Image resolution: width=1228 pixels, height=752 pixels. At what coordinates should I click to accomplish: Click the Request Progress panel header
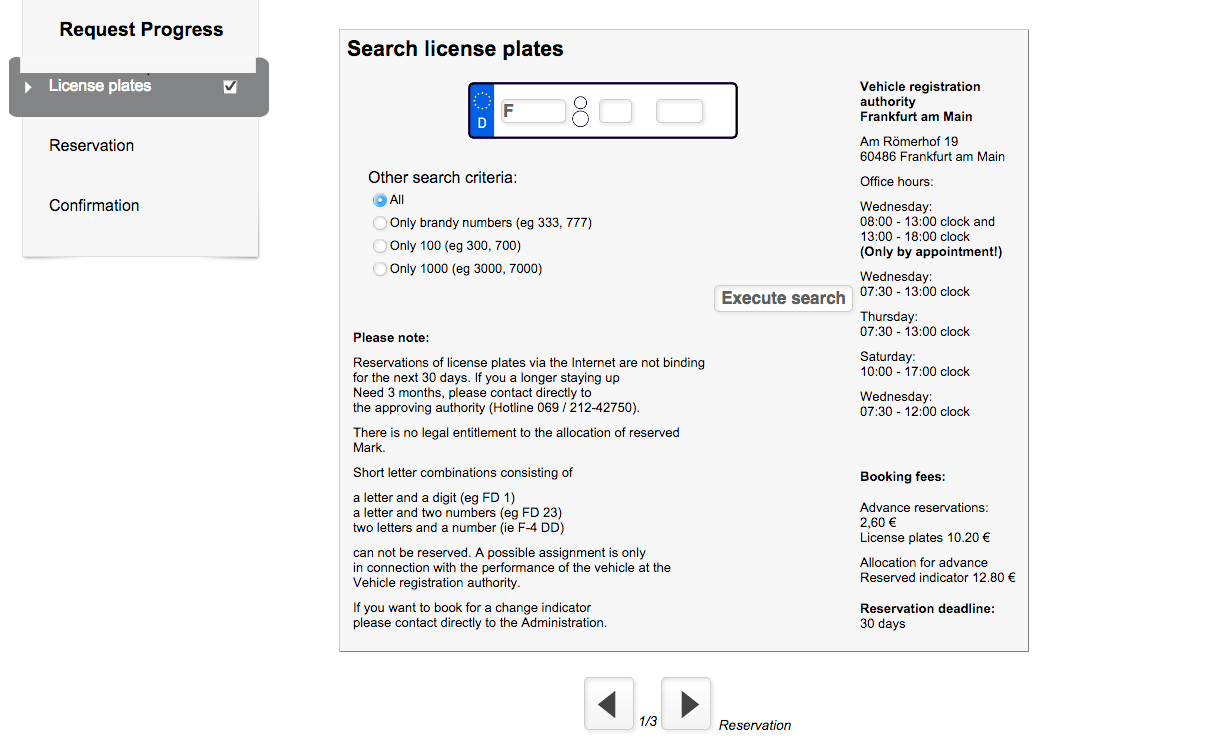point(141,30)
